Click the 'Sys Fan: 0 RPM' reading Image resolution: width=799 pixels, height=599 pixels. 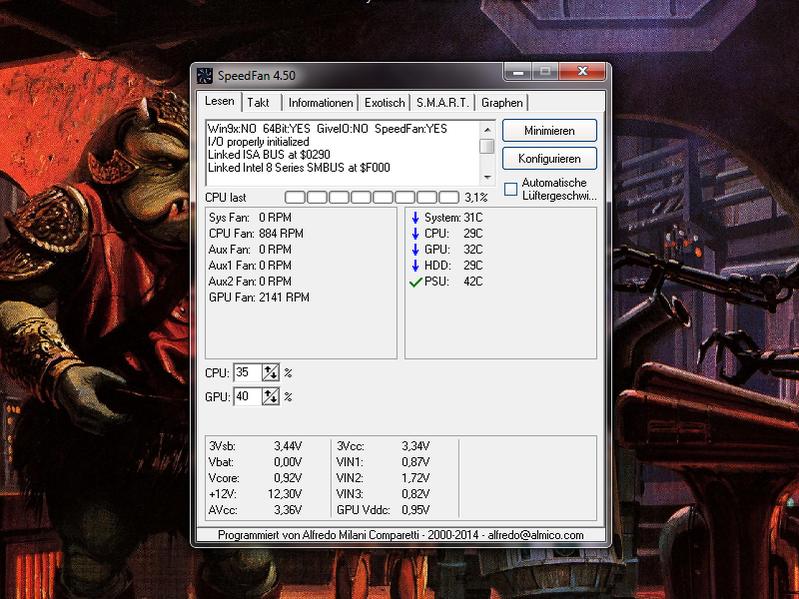(250, 217)
